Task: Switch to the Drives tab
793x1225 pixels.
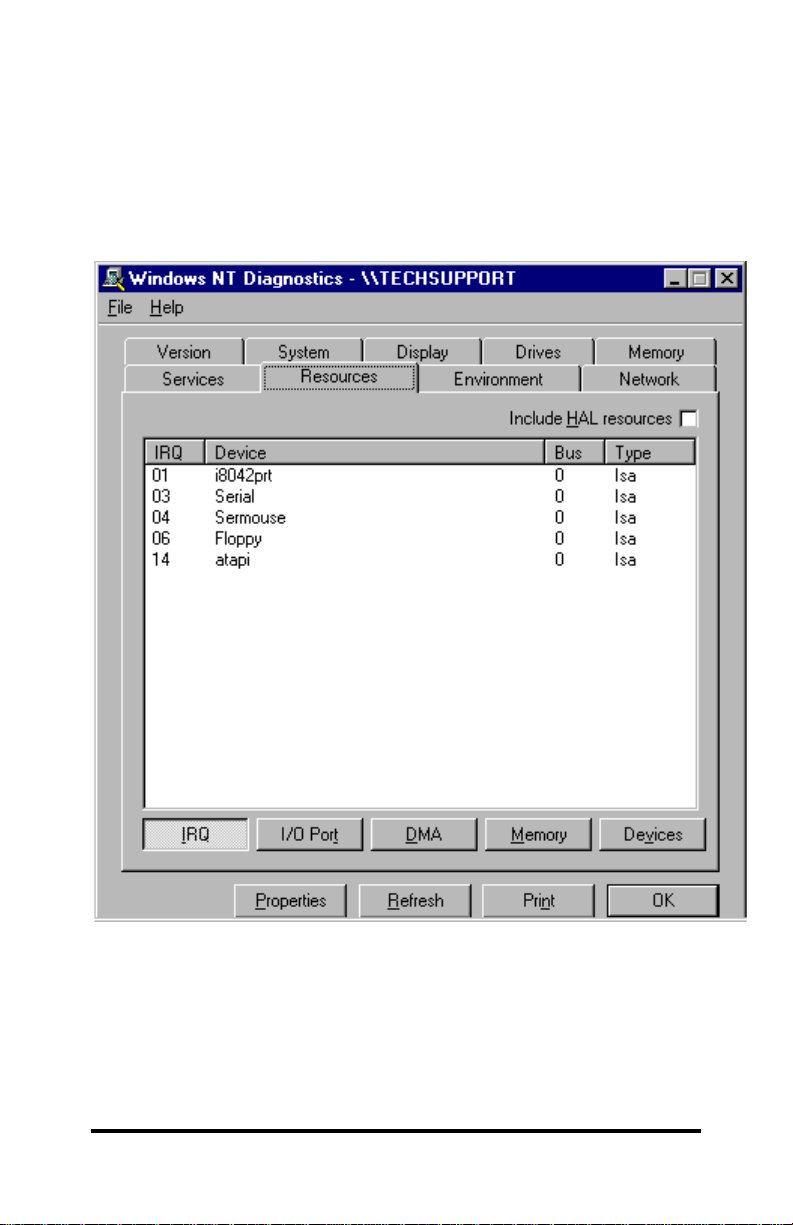Action: click(538, 352)
